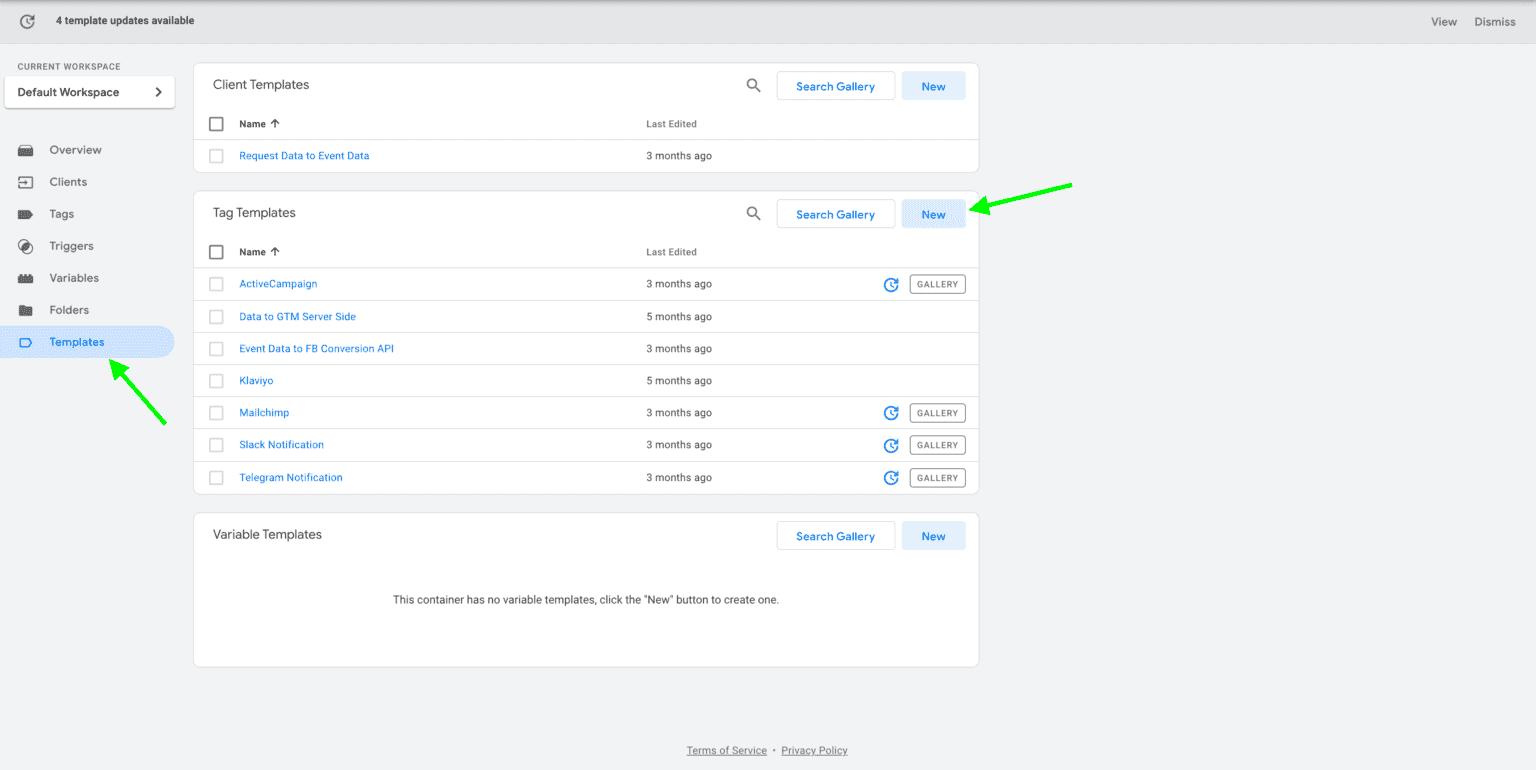Click update icon for ActiveCampaign template
Viewport: 1536px width, 770px height.
click(x=891, y=285)
